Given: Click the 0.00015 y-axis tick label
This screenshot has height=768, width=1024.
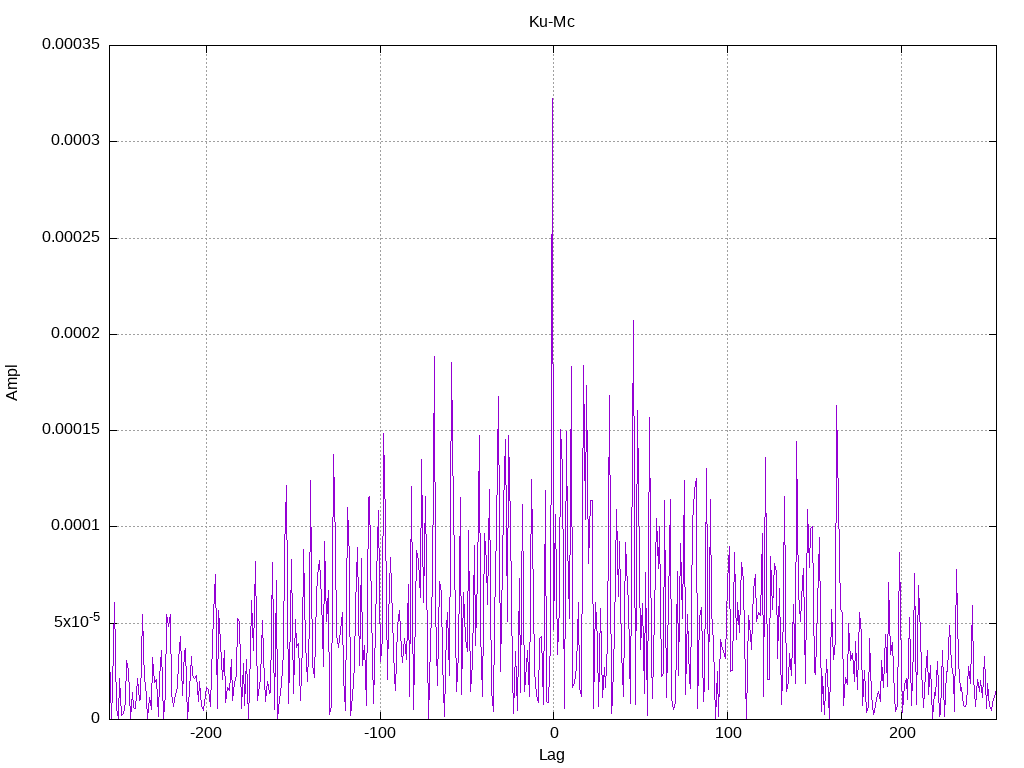Looking at the screenshot, I should 71,430.
